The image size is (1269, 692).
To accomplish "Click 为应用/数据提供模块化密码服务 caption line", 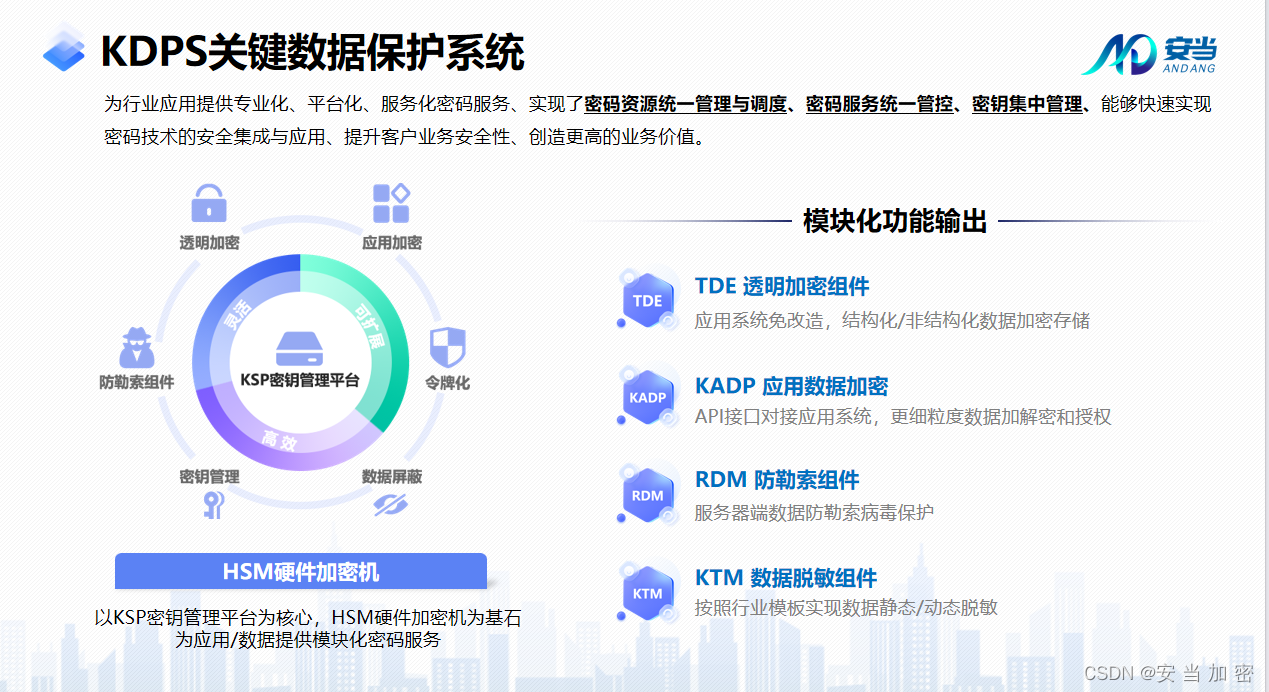I will point(307,640).
